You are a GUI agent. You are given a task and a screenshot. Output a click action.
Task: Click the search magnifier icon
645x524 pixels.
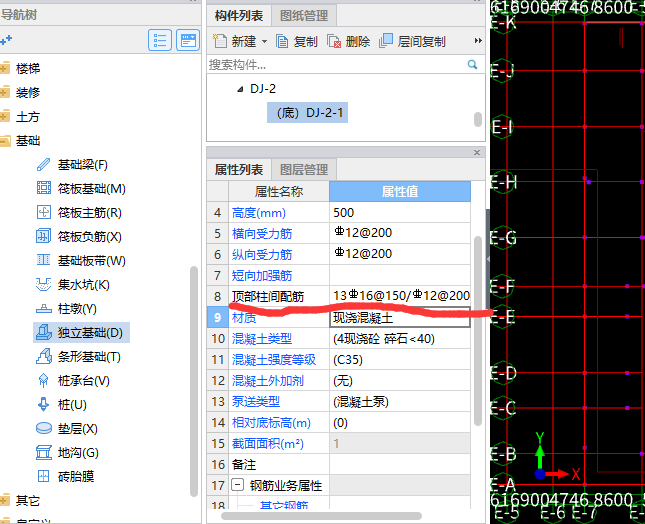click(472, 64)
